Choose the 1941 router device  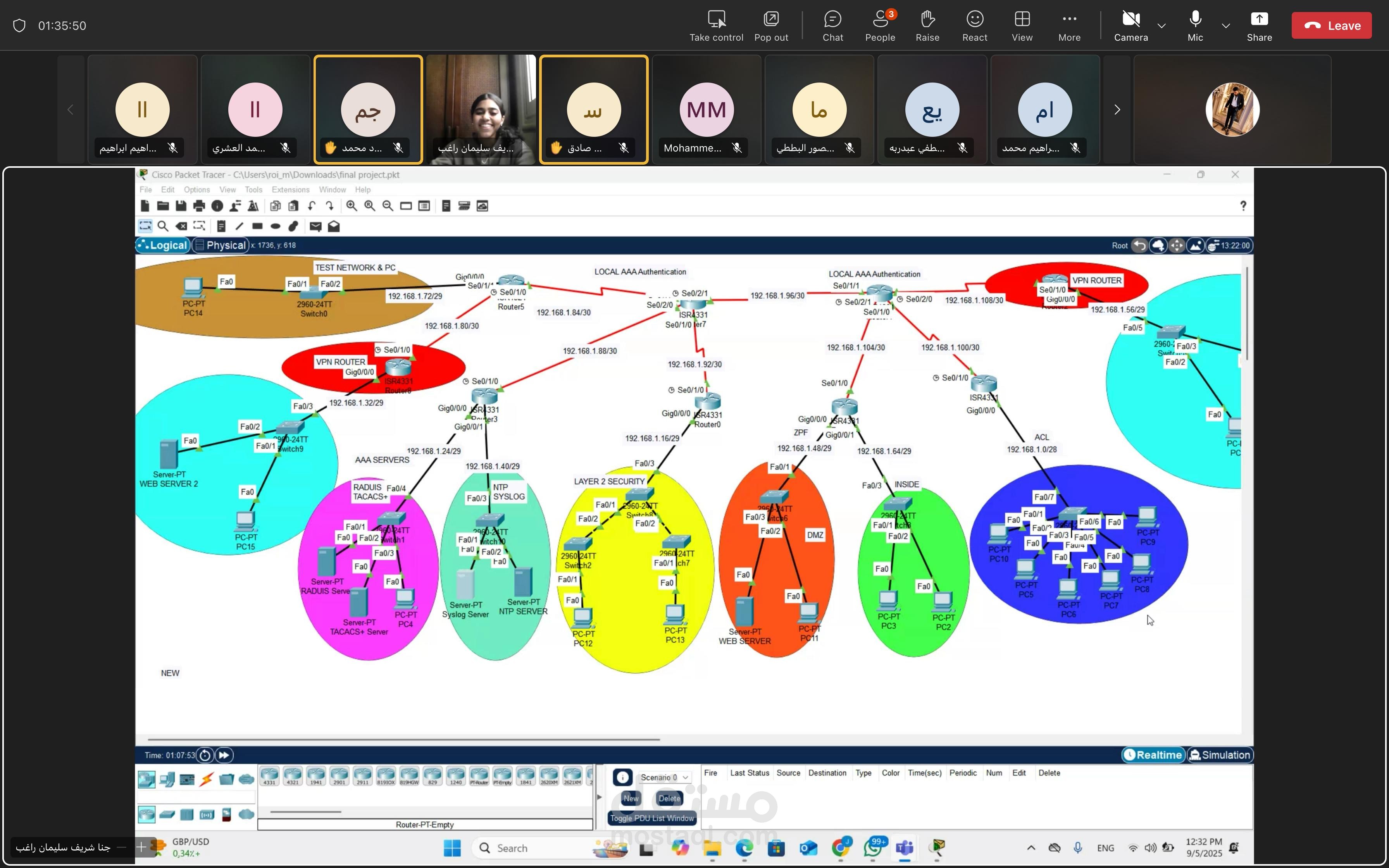(316, 775)
